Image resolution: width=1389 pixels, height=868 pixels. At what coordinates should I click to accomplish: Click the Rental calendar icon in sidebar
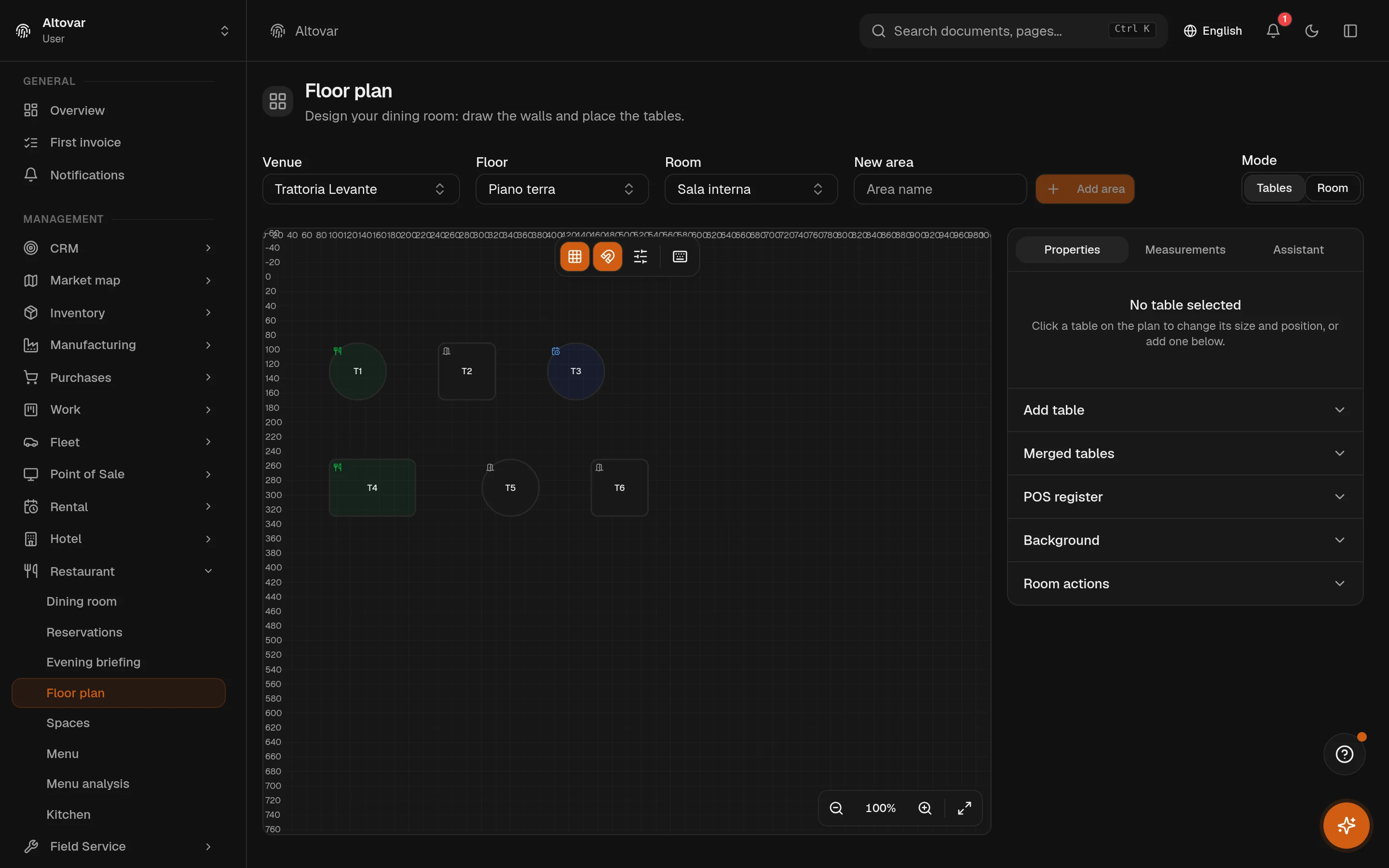coord(31,507)
